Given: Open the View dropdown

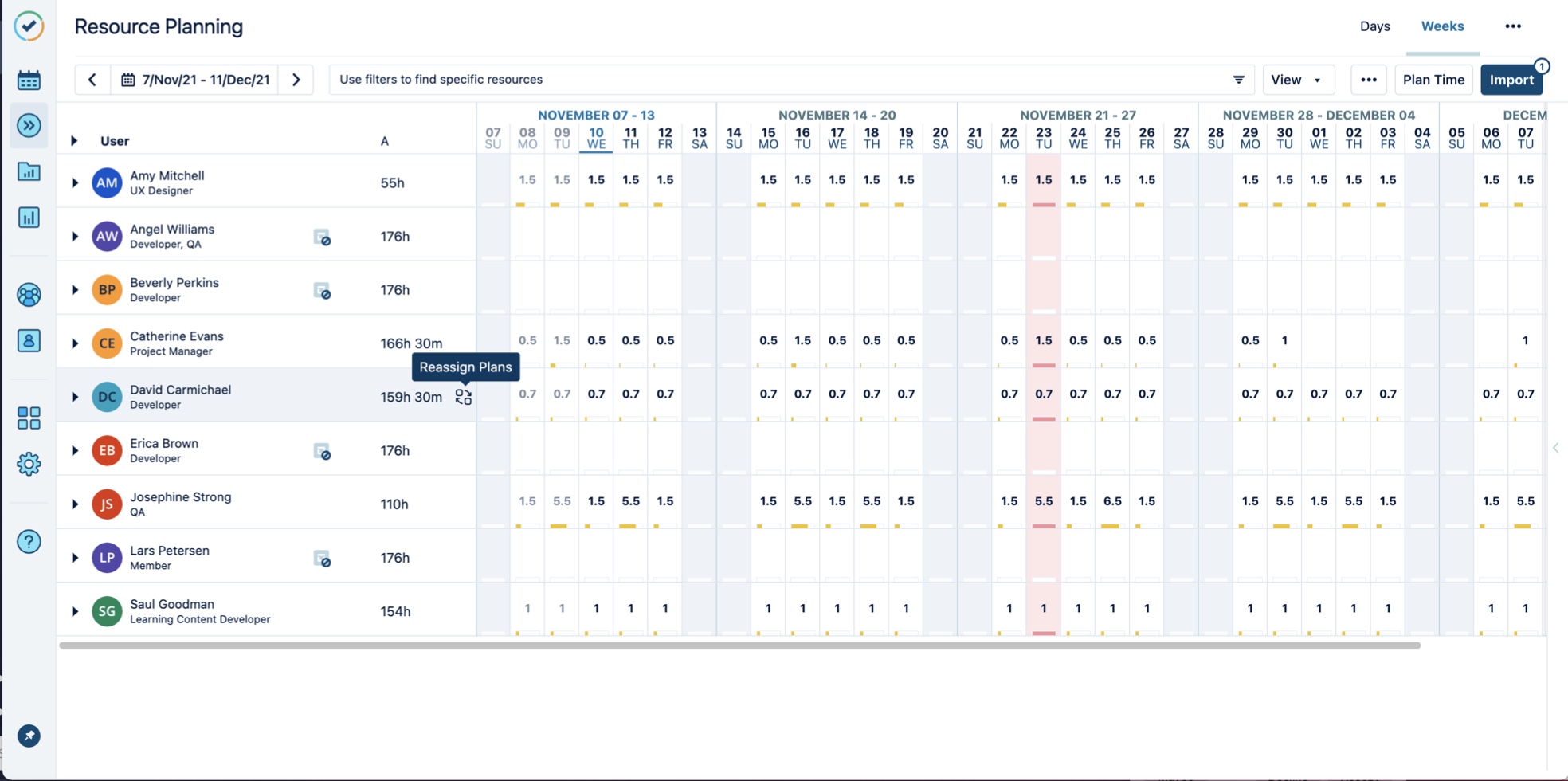Looking at the screenshot, I should pyautogui.click(x=1296, y=80).
